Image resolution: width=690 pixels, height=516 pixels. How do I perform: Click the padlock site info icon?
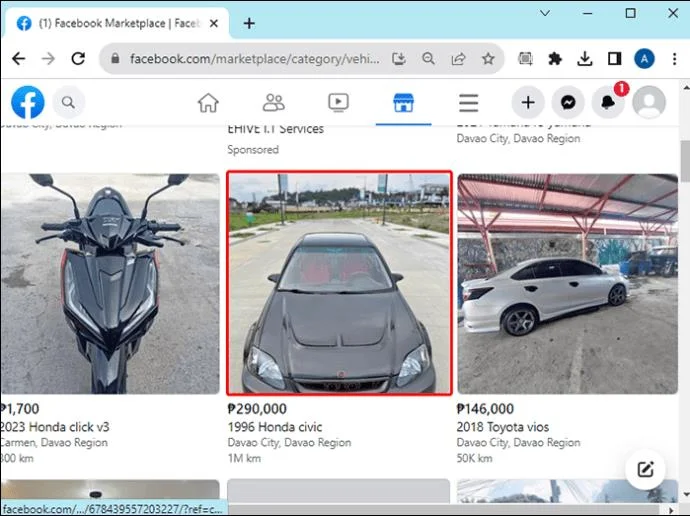point(115,59)
